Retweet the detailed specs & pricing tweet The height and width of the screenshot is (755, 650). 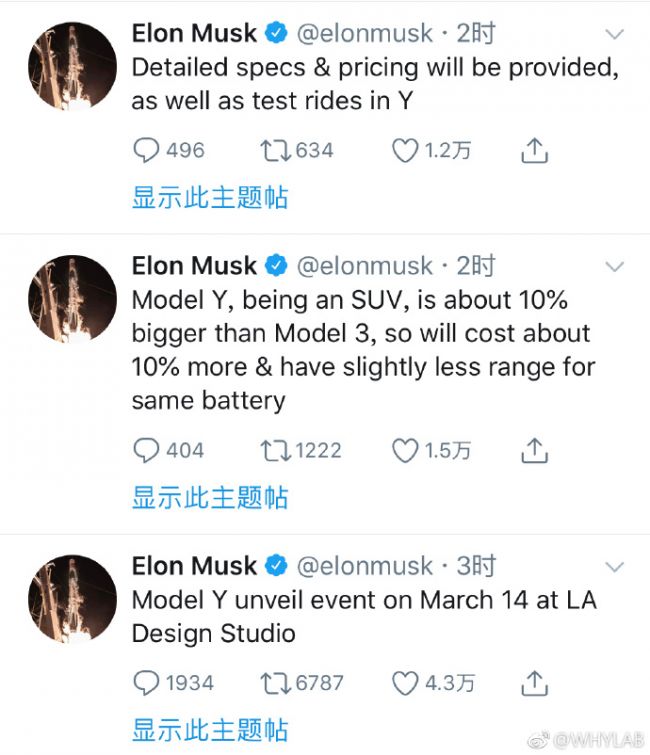[275, 151]
